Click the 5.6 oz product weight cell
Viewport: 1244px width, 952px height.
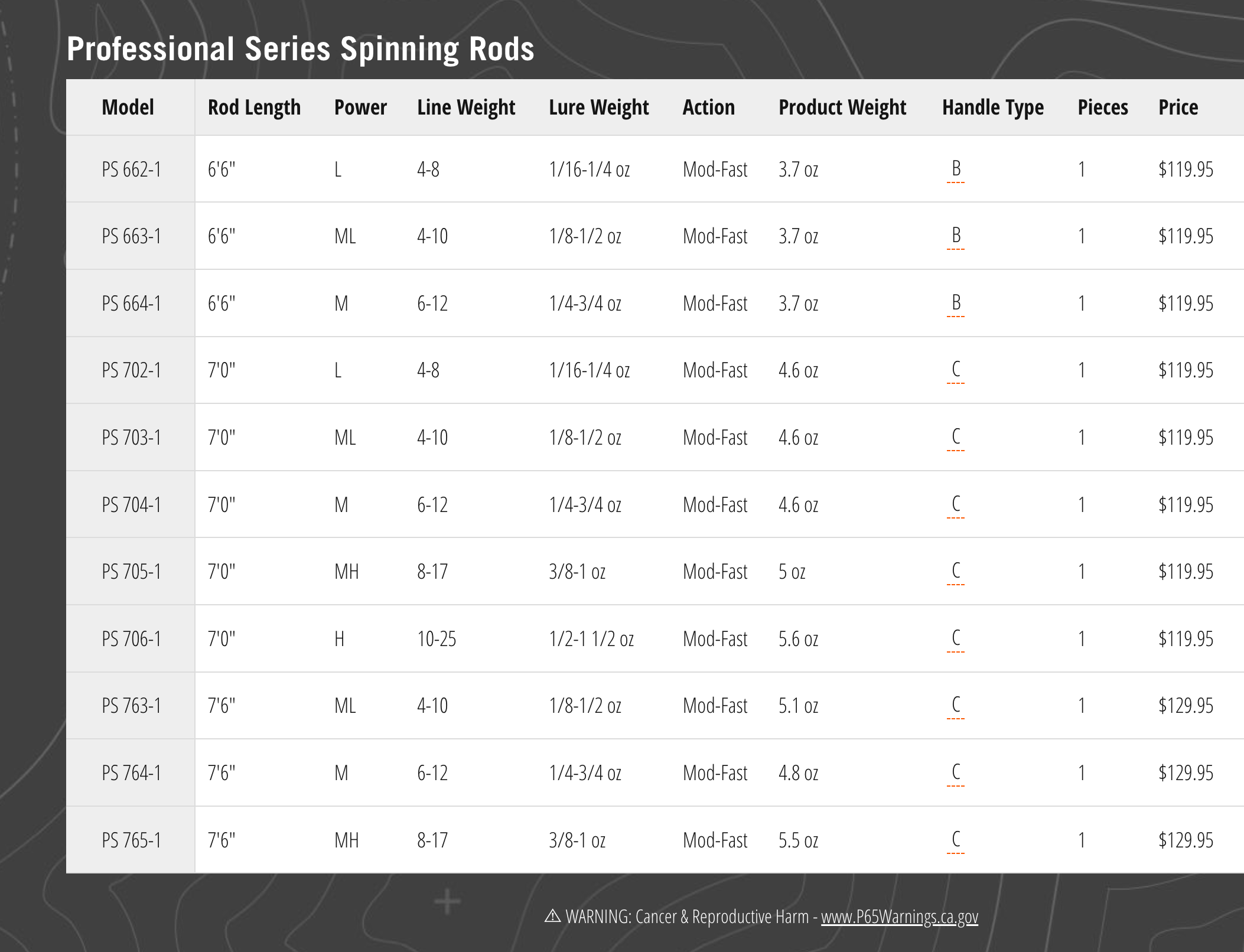point(798,639)
